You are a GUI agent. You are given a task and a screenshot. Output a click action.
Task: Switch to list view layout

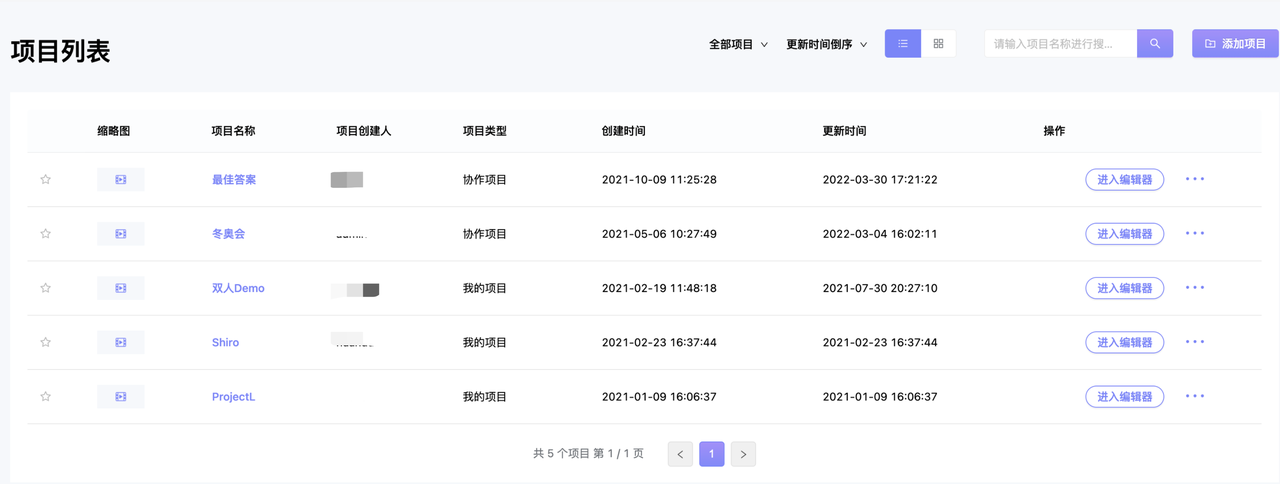[902, 44]
